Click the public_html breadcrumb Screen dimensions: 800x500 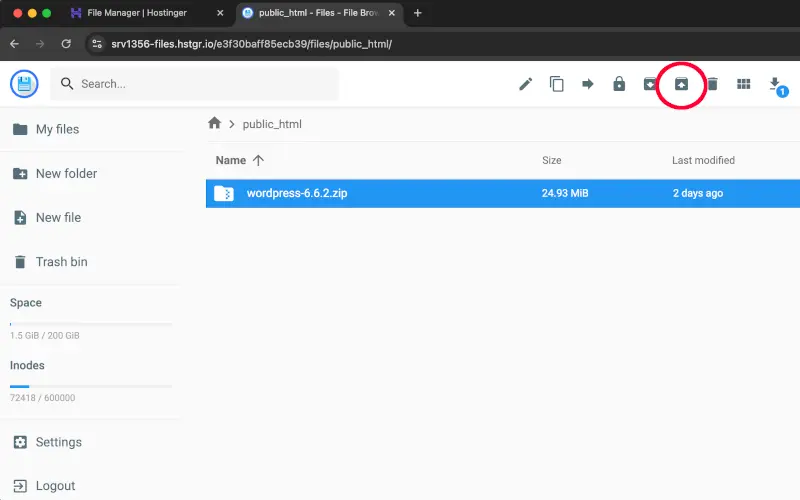(x=272, y=124)
